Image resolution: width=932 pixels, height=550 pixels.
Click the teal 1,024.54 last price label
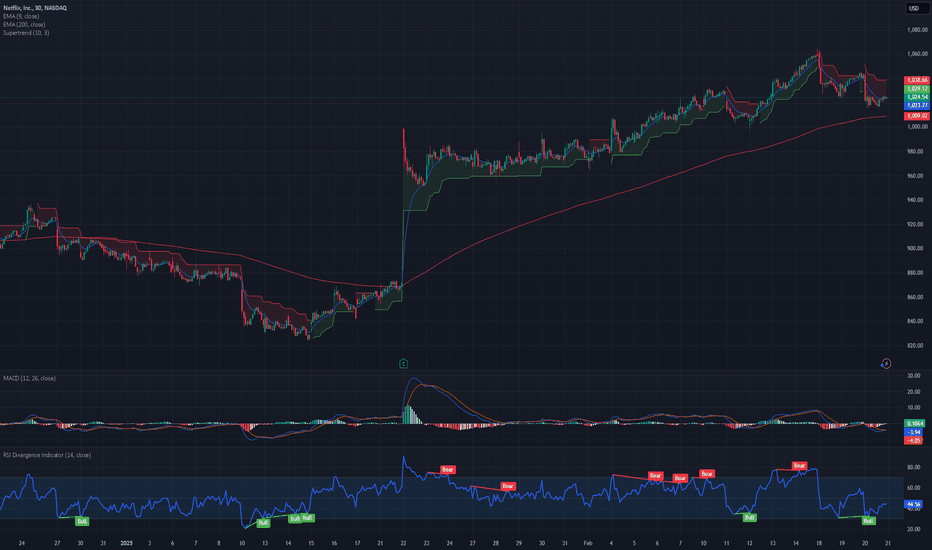917,96
